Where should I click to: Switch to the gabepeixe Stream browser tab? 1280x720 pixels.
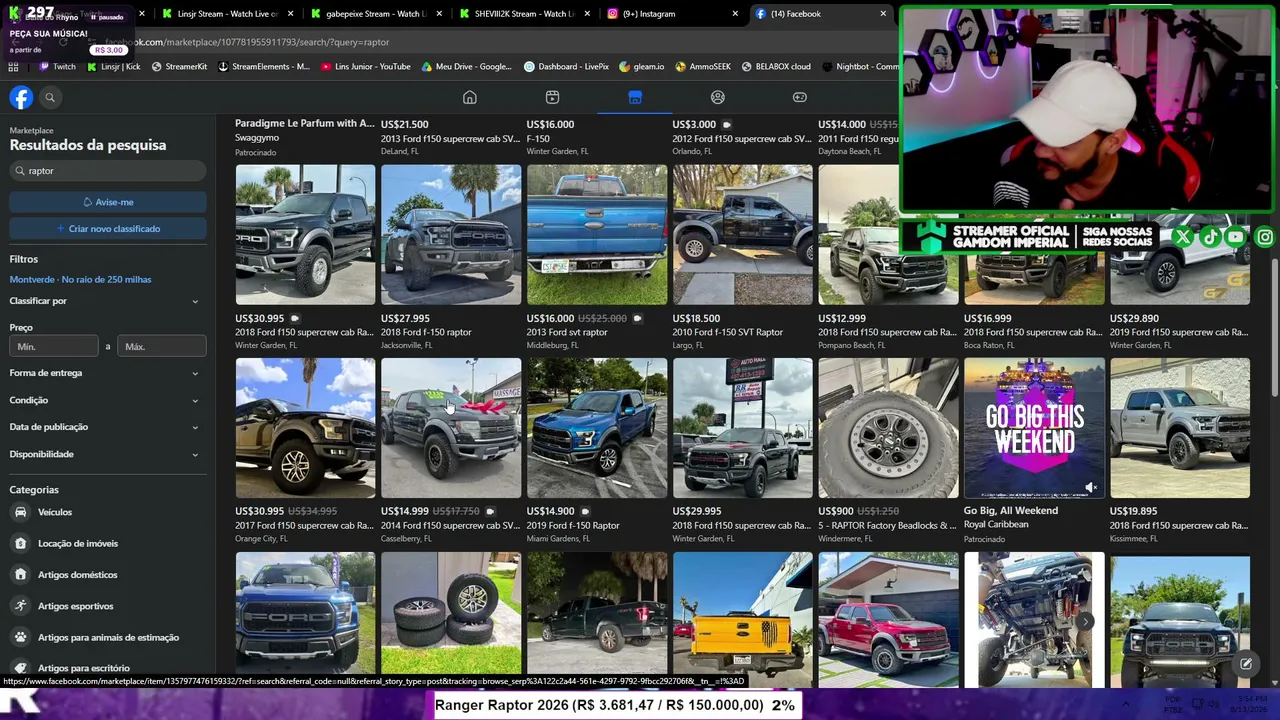click(375, 14)
